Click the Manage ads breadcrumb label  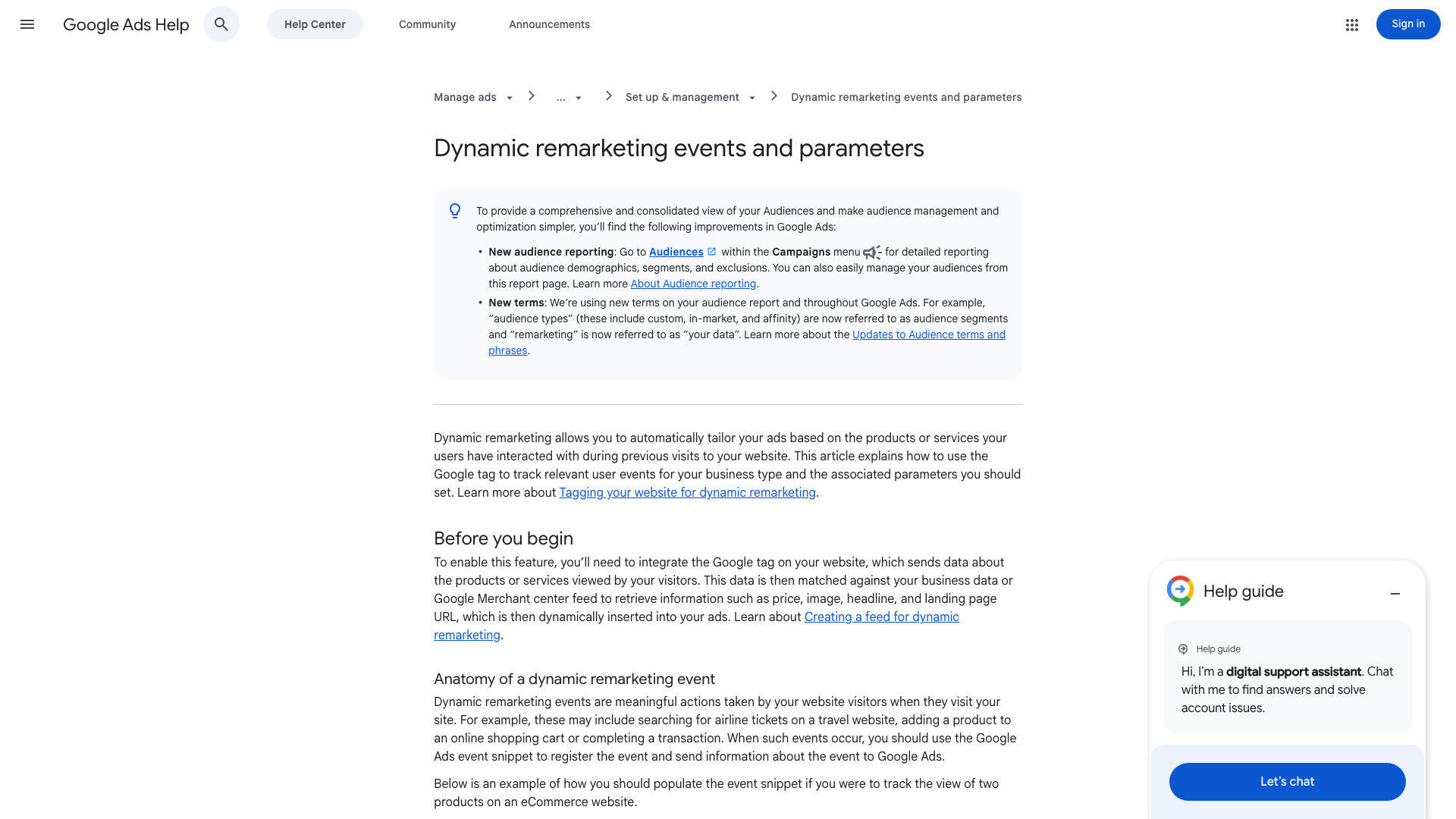click(465, 97)
